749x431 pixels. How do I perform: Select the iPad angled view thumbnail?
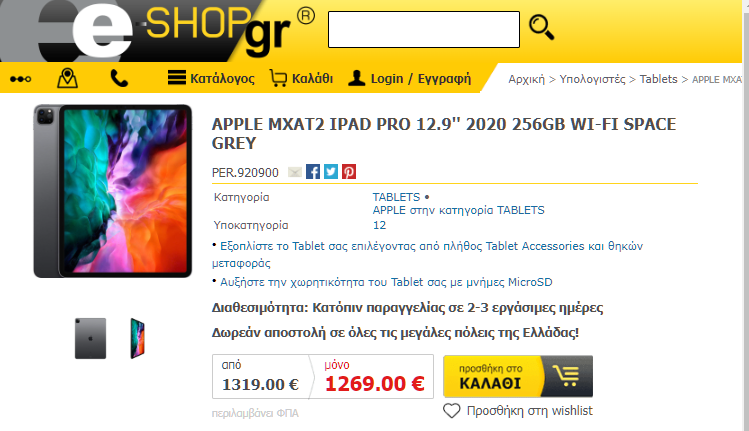click(138, 338)
